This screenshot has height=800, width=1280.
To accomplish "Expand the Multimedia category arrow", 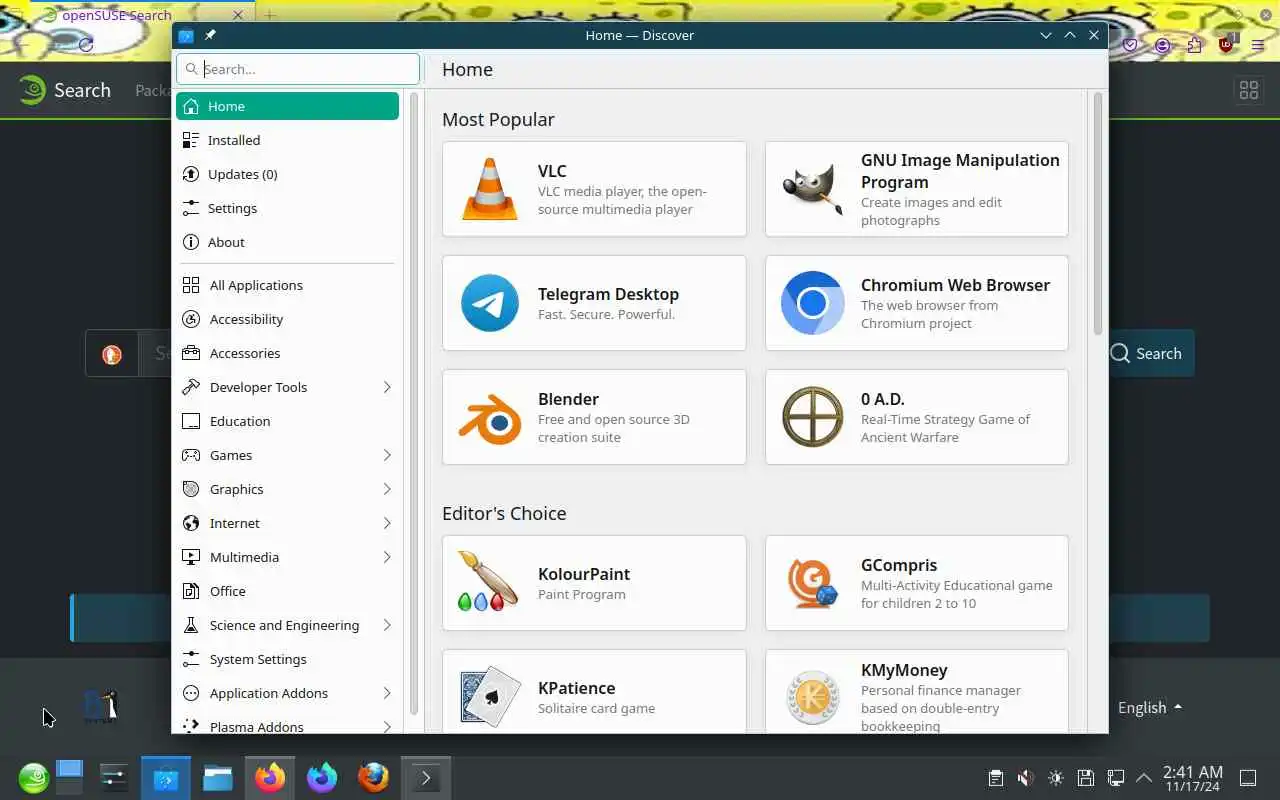I will coord(387,557).
